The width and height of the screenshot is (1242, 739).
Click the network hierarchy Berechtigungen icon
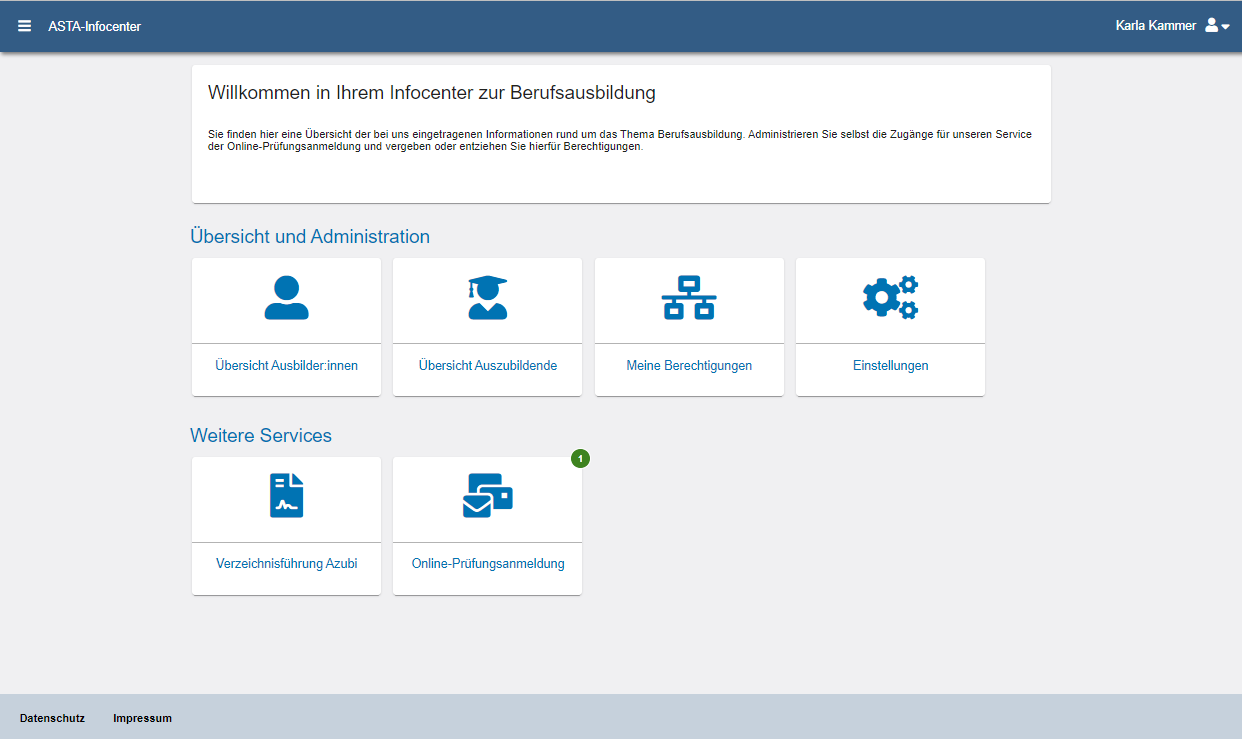coord(689,298)
